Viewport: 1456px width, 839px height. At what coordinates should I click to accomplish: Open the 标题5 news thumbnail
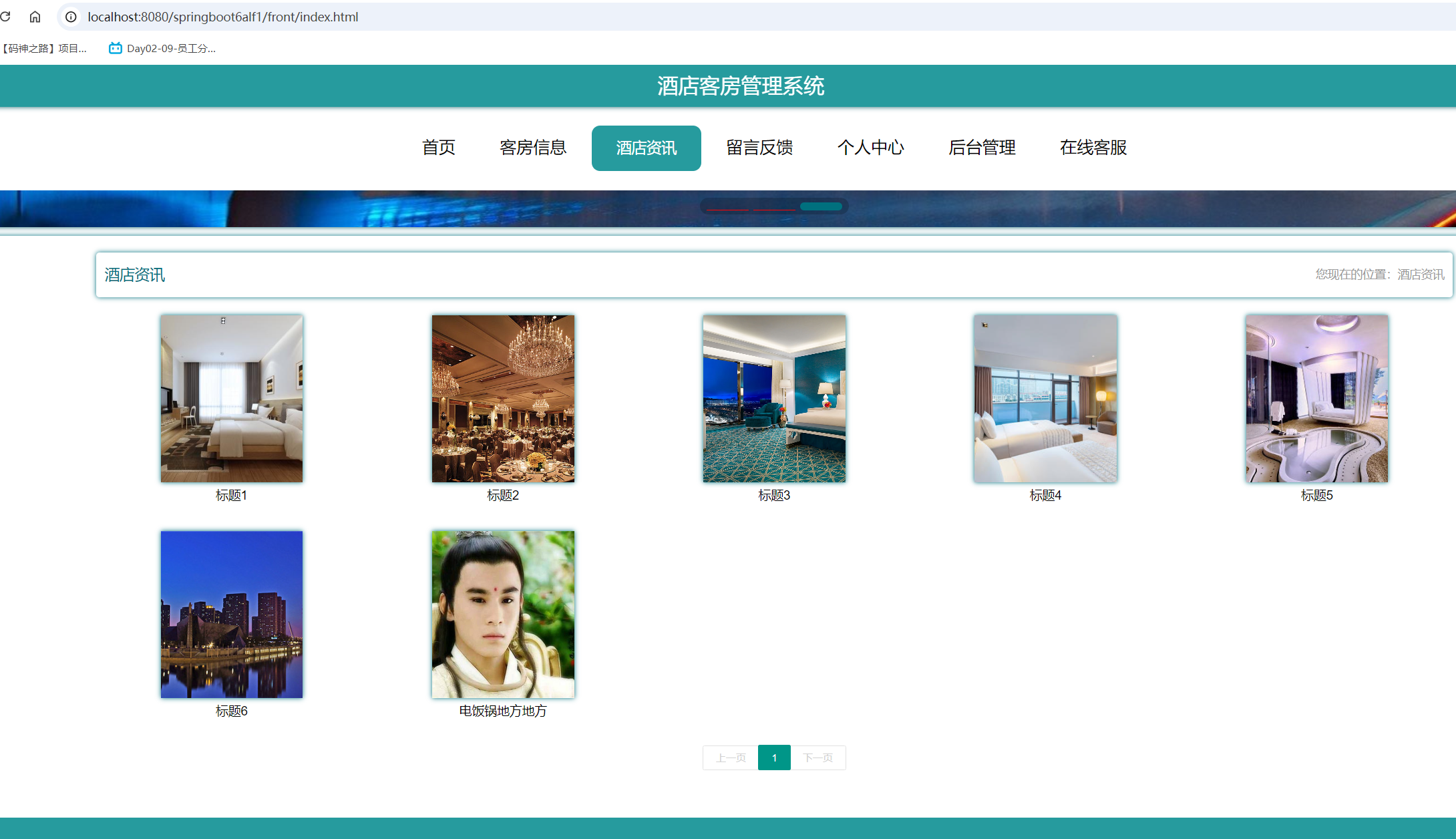click(1315, 398)
